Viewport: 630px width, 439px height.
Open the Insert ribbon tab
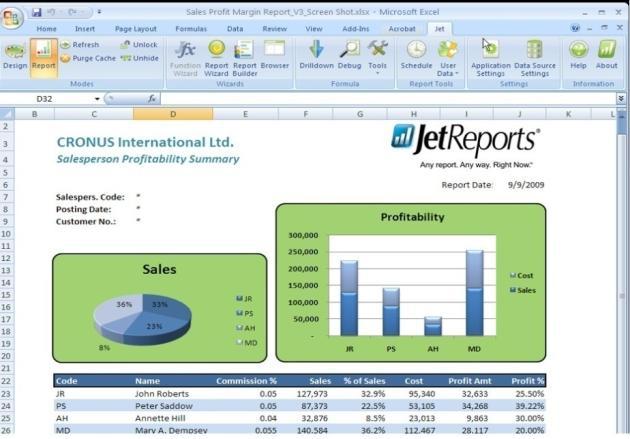[85, 29]
